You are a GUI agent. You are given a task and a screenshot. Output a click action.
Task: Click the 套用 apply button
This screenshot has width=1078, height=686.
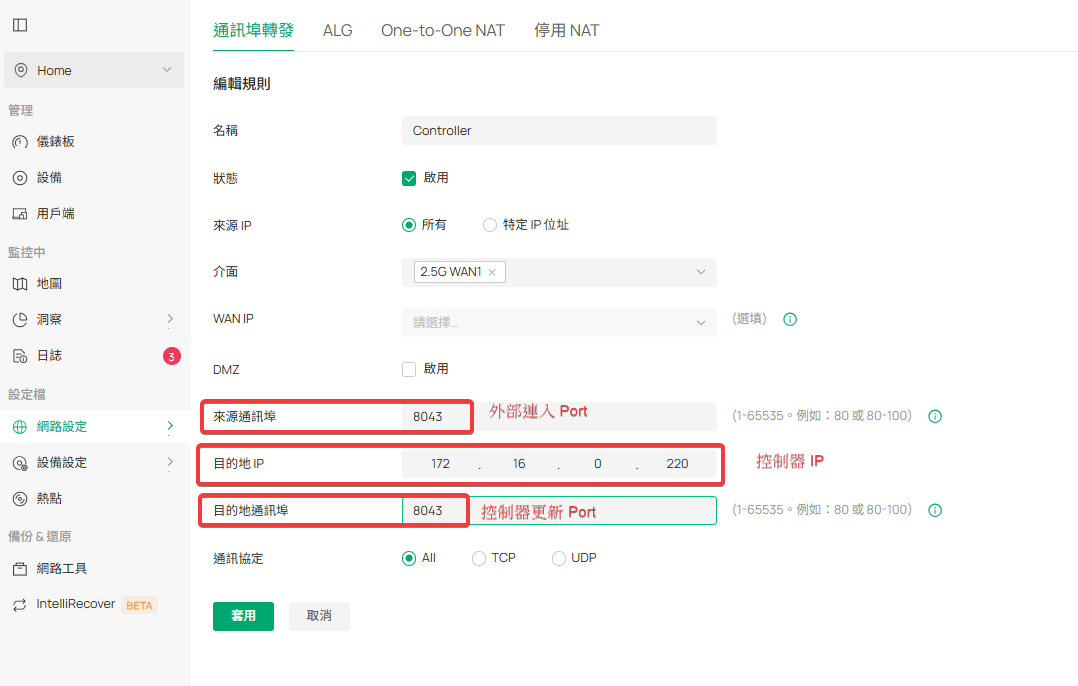click(243, 616)
